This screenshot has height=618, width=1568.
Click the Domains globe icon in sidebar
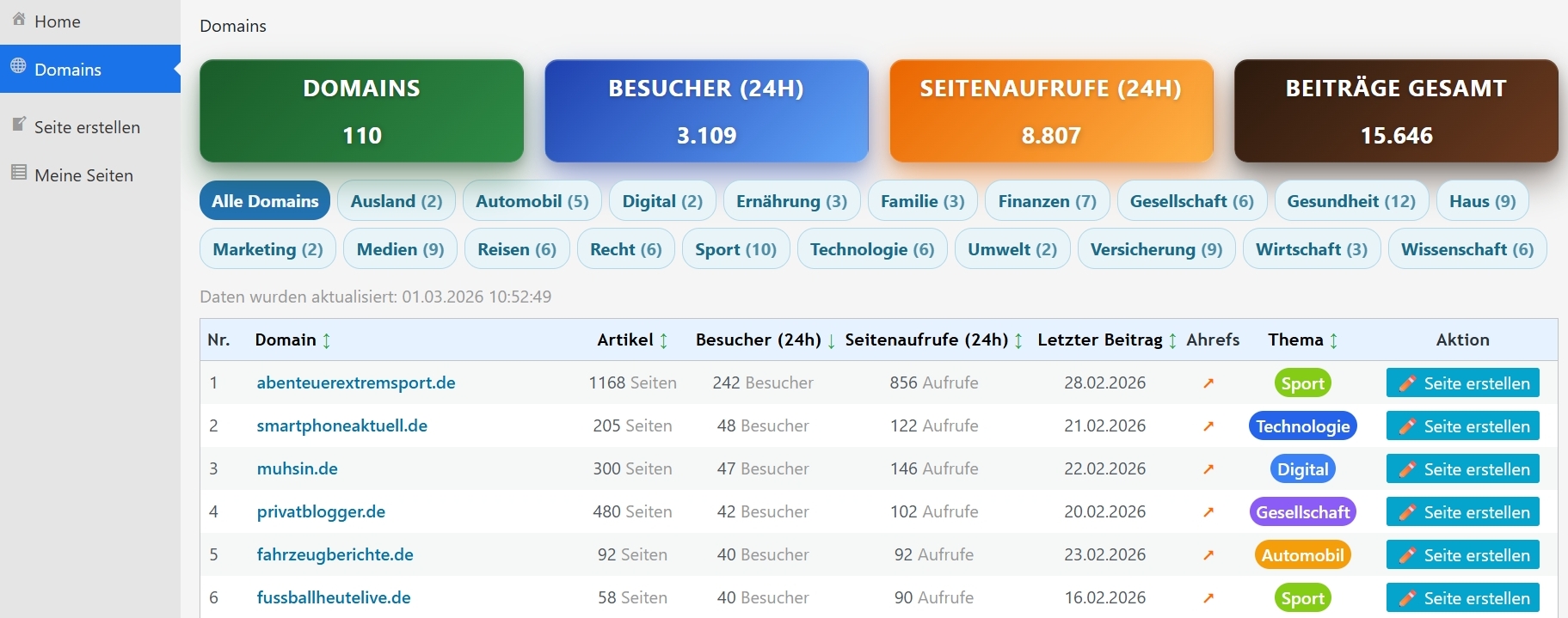pyautogui.click(x=18, y=66)
